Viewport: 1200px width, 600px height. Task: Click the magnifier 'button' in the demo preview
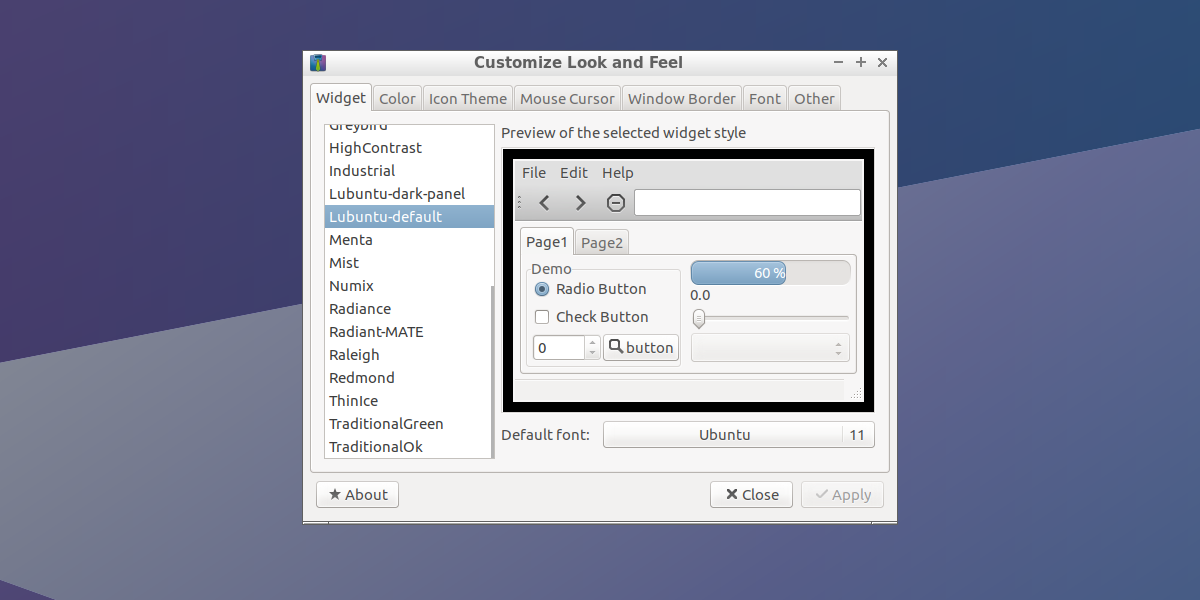(x=641, y=347)
